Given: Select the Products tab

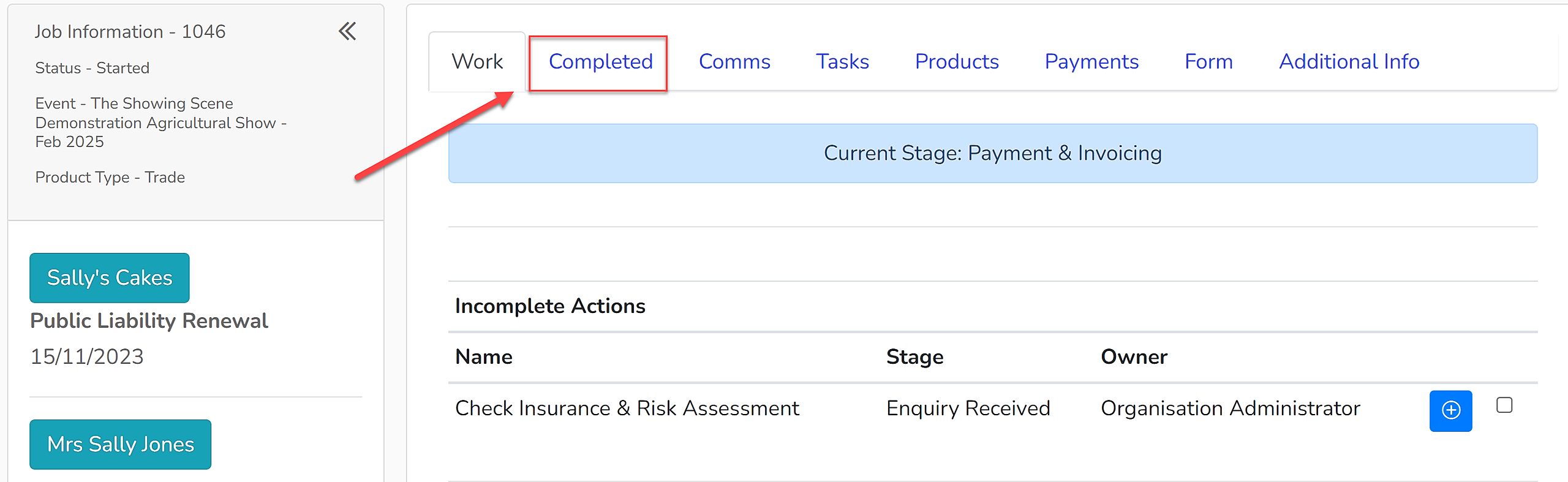Looking at the screenshot, I should (x=957, y=61).
